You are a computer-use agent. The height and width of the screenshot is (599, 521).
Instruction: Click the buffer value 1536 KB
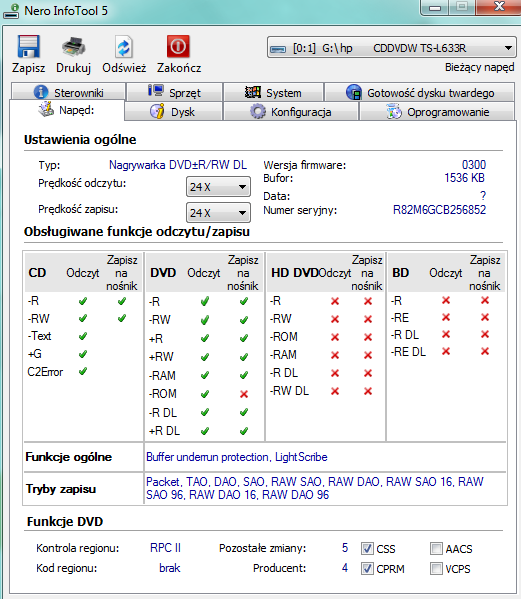464,178
